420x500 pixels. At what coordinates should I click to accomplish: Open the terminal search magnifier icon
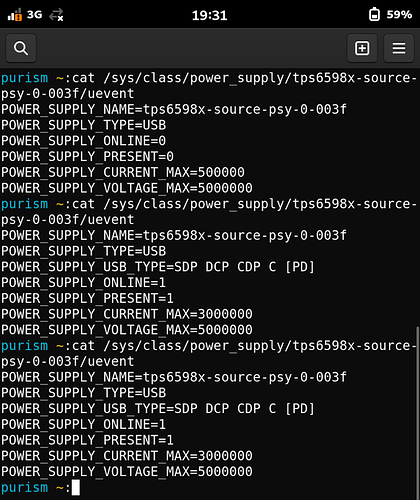[x=21, y=48]
